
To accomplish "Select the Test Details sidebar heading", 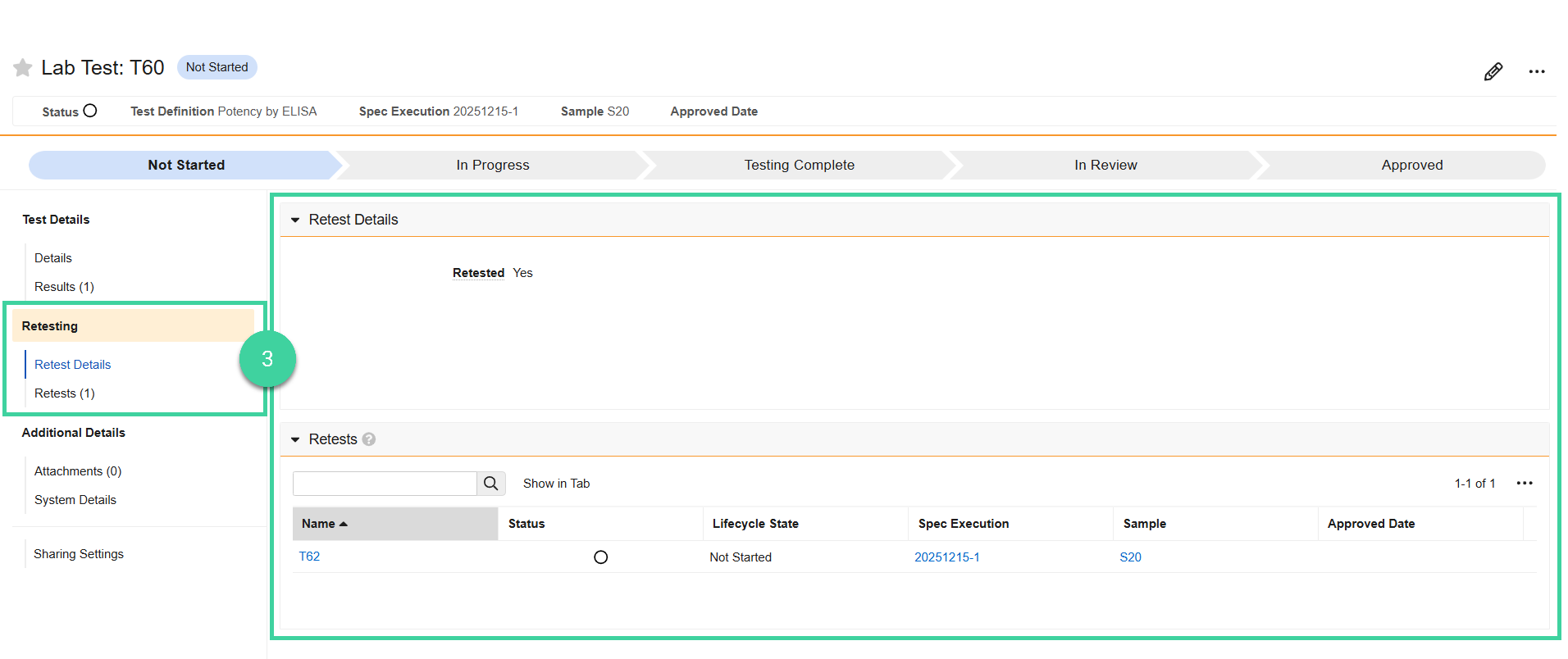I will point(56,220).
